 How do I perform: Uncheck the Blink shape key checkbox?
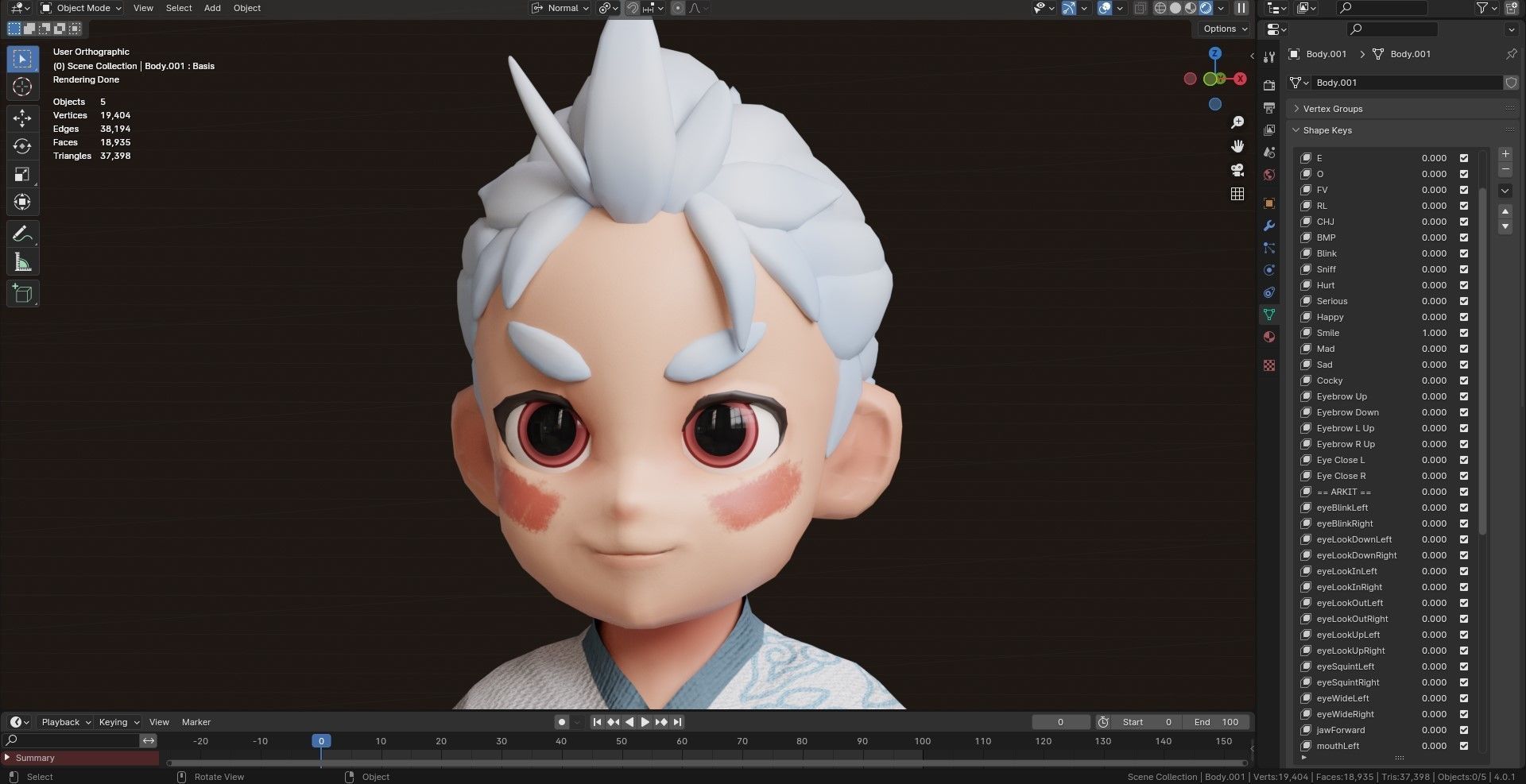[1464, 253]
